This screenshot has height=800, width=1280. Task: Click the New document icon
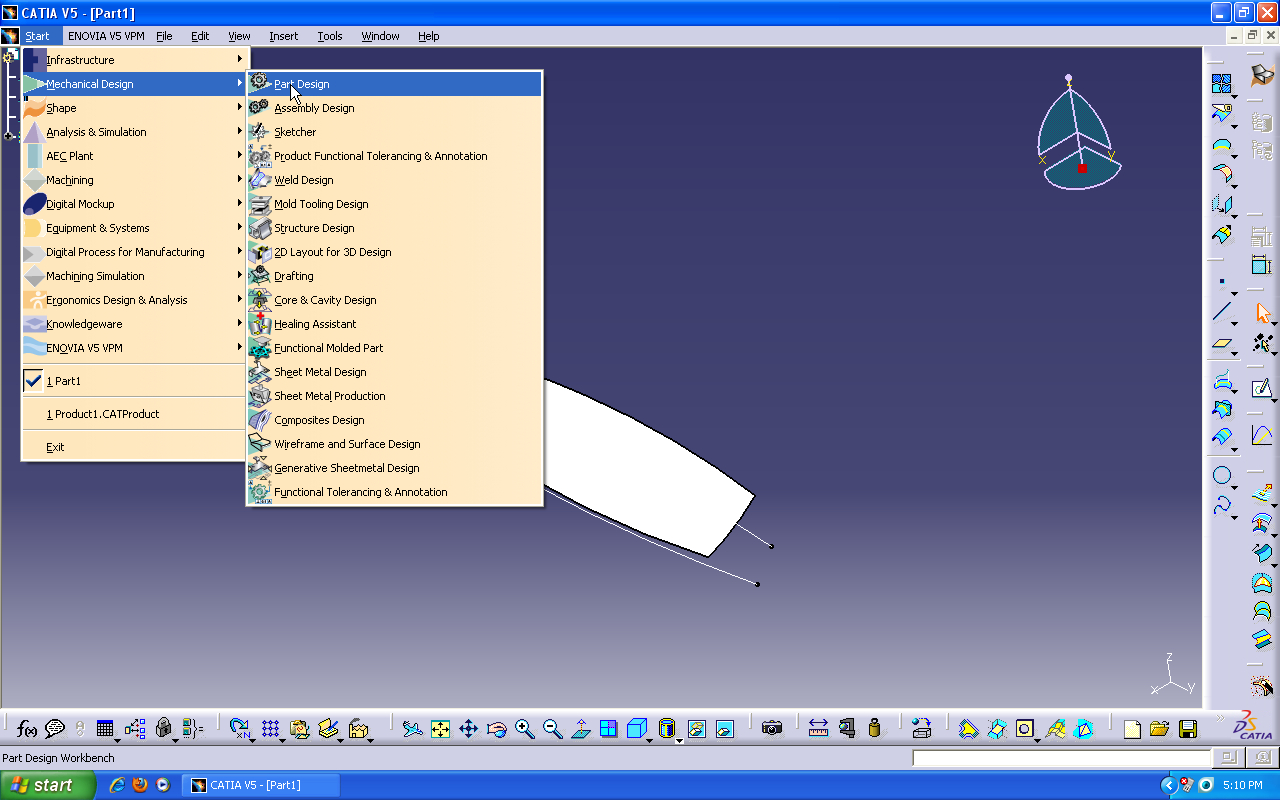coord(1131,729)
